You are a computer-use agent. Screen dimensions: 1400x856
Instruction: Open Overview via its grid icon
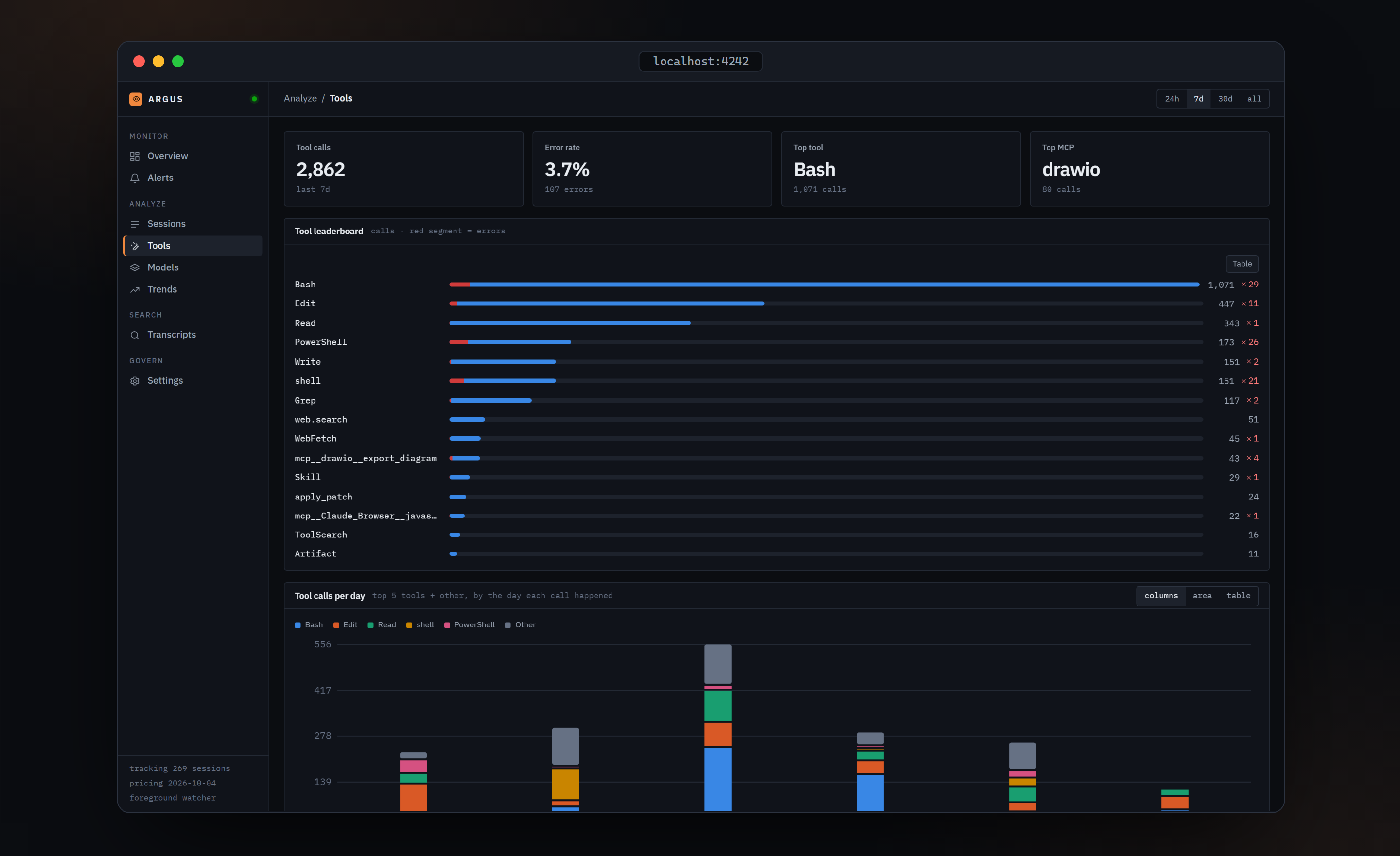tap(135, 156)
